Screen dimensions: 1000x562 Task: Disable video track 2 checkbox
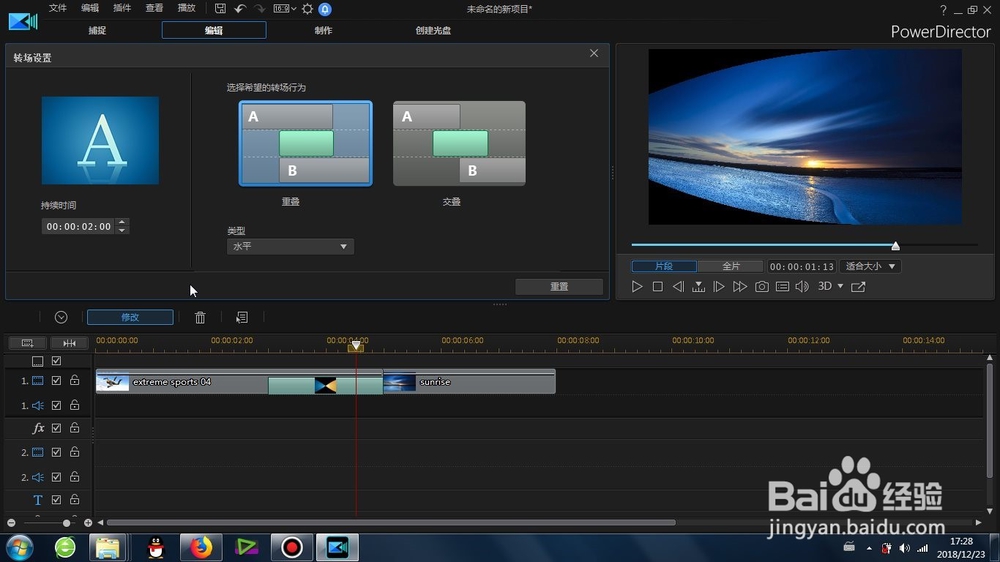coord(56,452)
